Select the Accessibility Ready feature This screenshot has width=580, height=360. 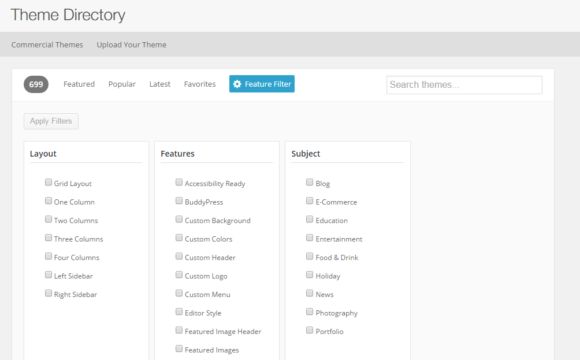179,182
